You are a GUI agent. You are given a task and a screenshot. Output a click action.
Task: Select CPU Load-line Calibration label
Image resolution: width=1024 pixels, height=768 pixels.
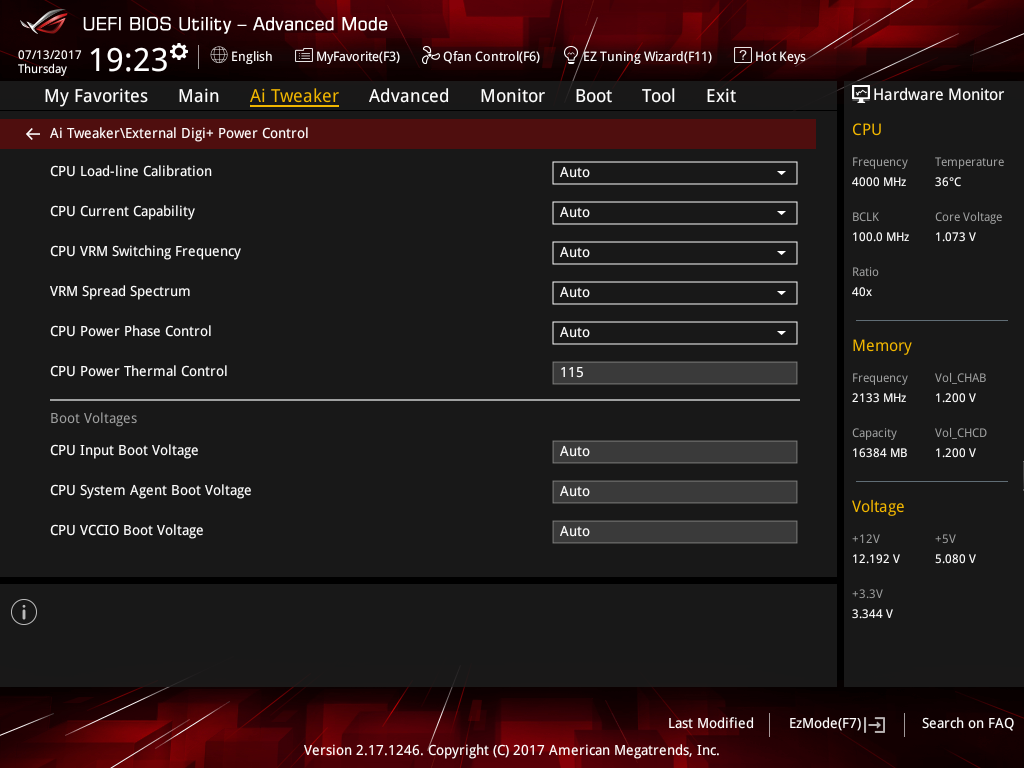click(131, 171)
